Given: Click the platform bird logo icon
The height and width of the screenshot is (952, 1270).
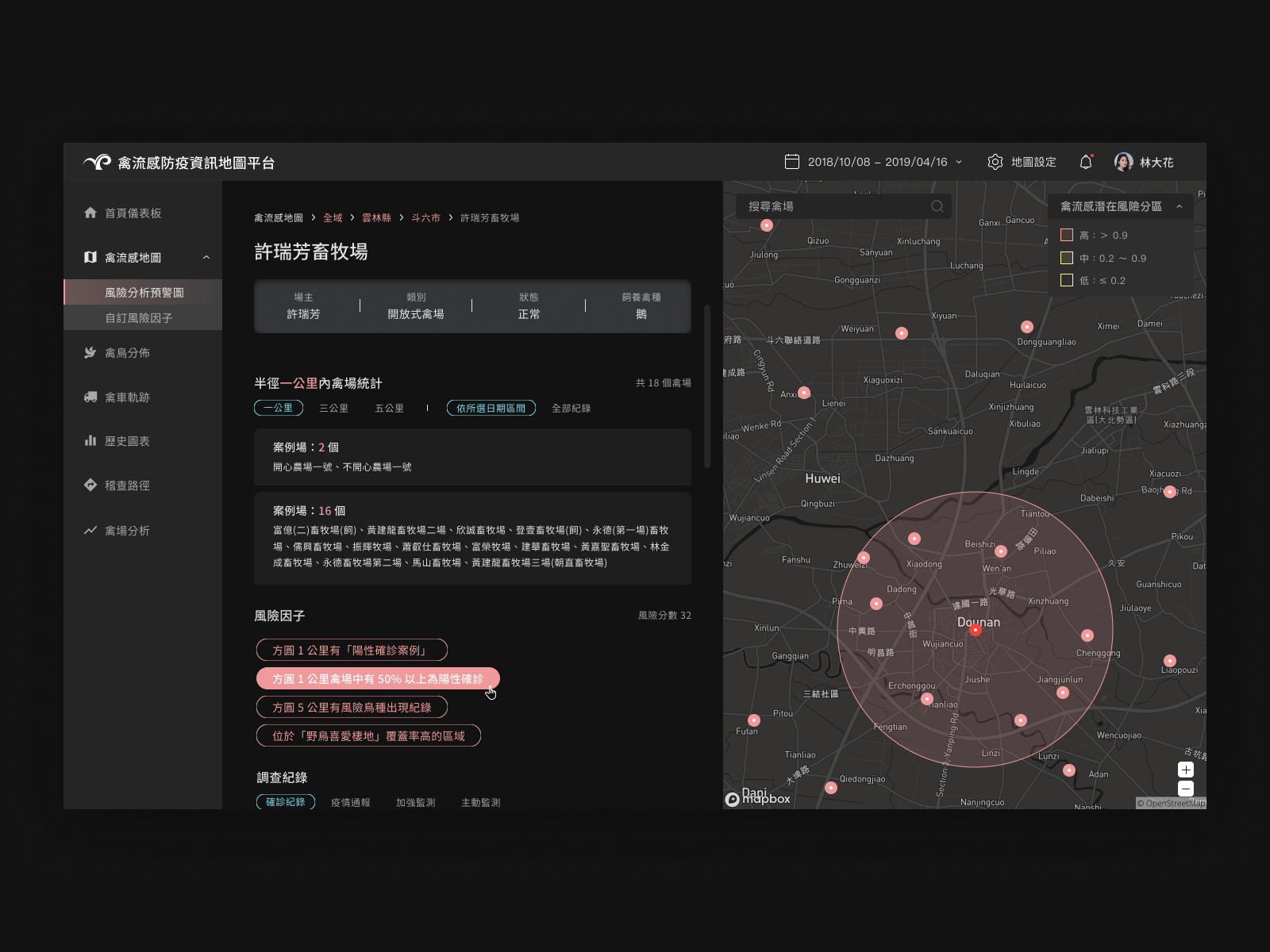Looking at the screenshot, I should (x=97, y=162).
